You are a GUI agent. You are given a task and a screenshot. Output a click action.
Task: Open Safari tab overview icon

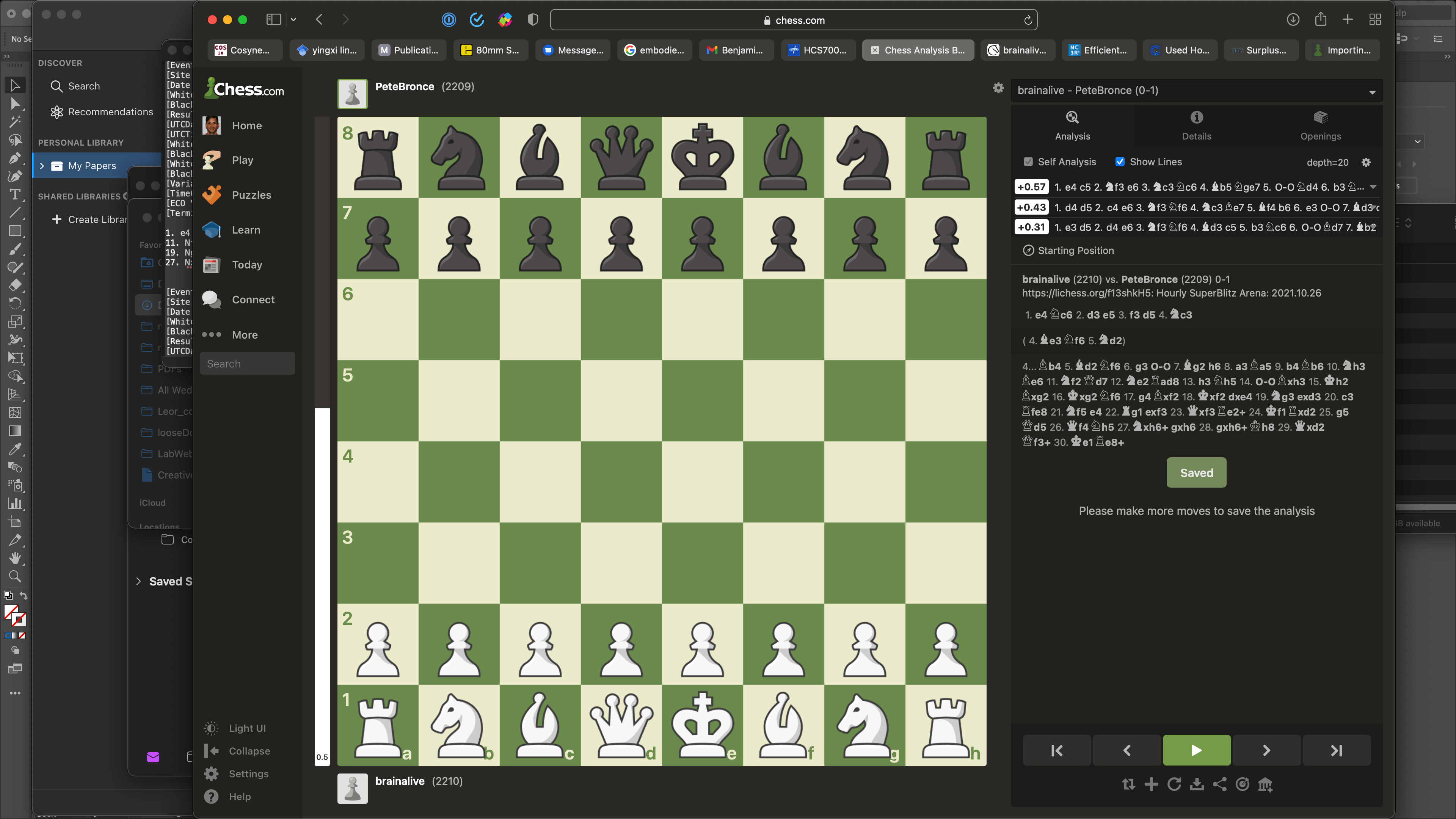point(1375,20)
